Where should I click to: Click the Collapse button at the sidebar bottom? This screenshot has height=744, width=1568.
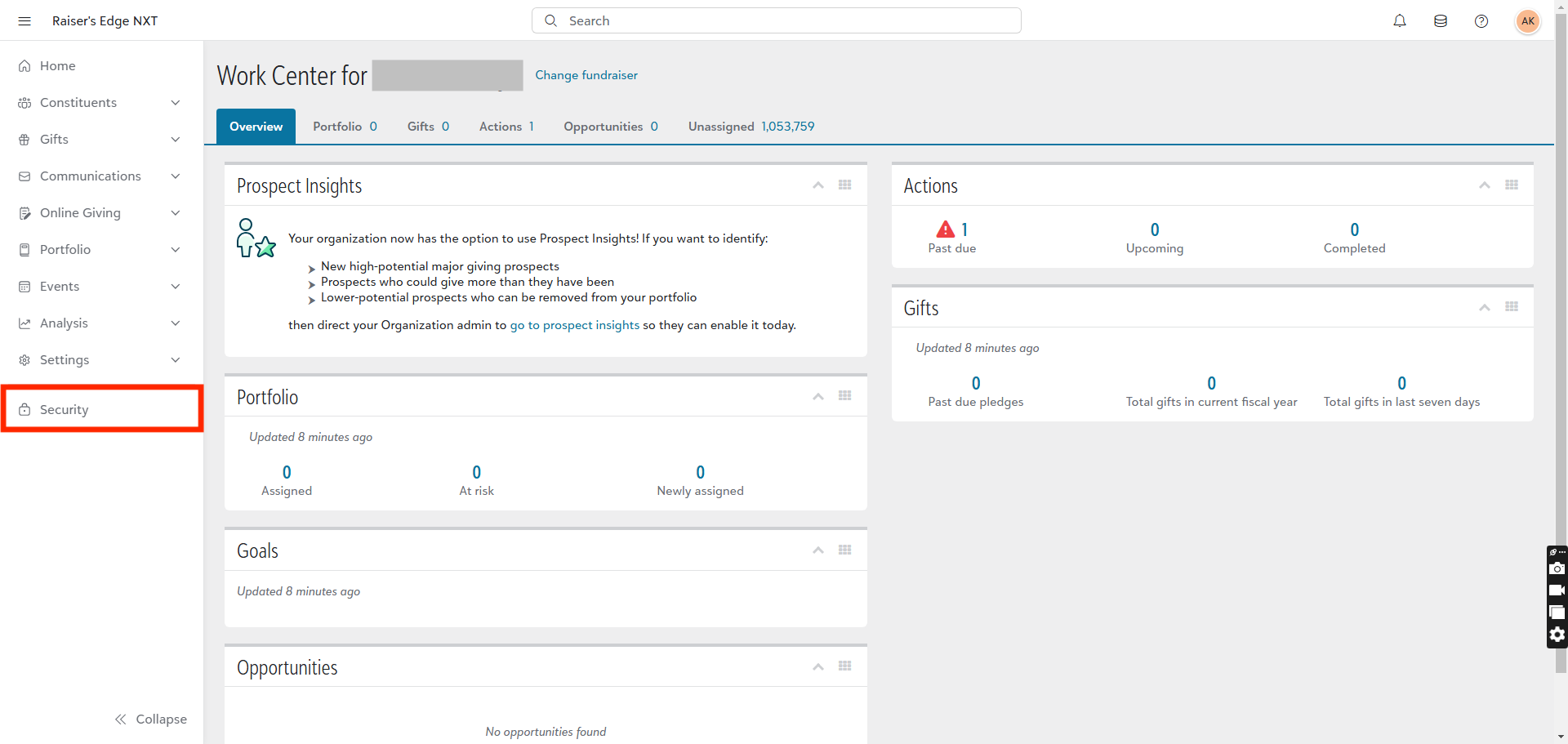(x=151, y=719)
